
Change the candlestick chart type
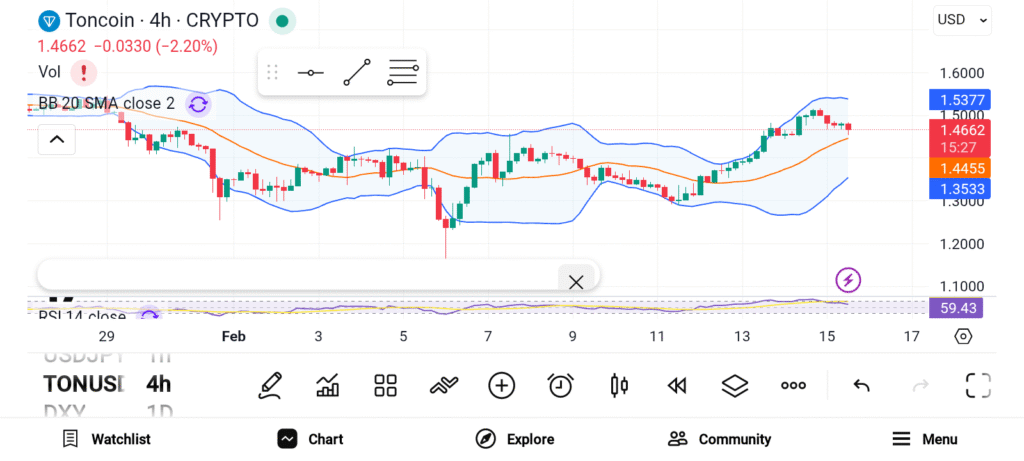pyautogui.click(x=619, y=385)
